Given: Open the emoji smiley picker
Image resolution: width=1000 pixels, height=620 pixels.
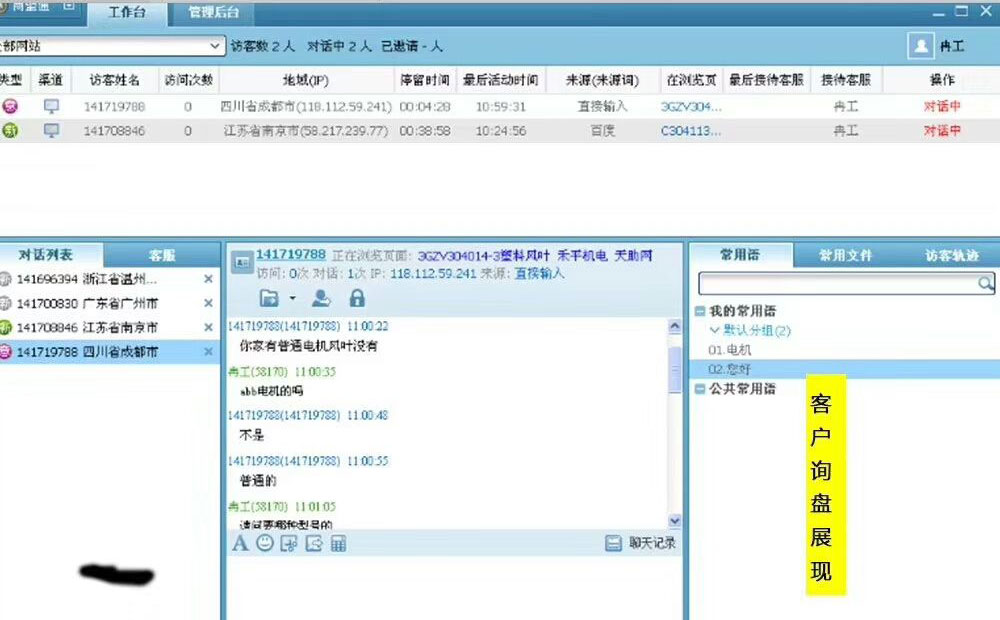Looking at the screenshot, I should [265, 543].
